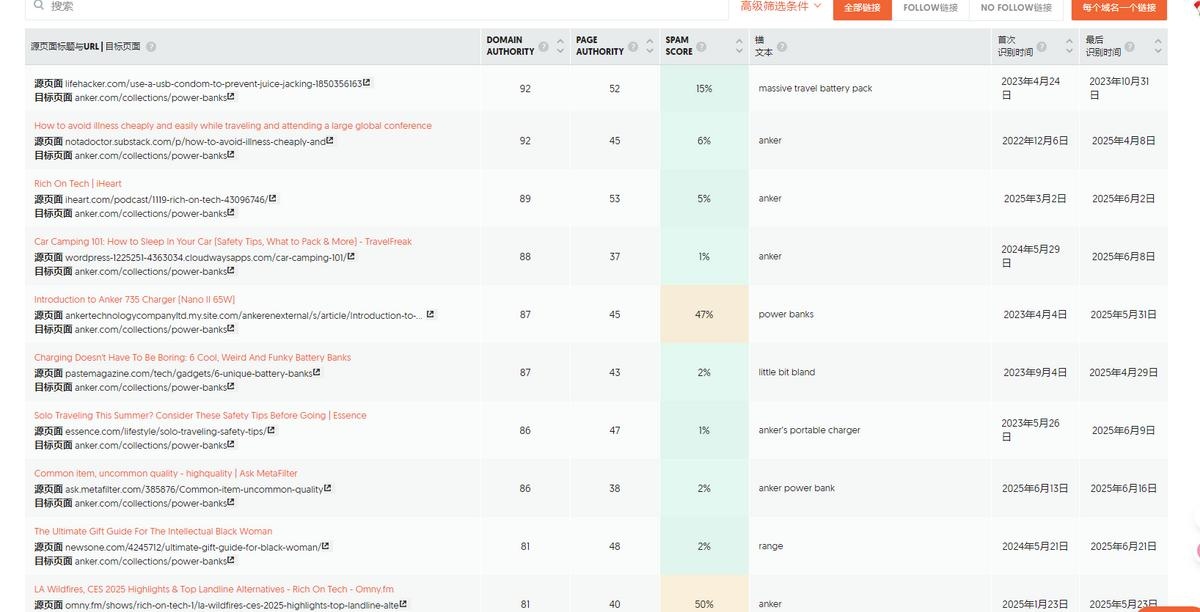Viewport: 1200px width, 612px height.
Task: Toggle sort arrows for 最后识别时间 column
Action: pyautogui.click(x=1158, y=46)
